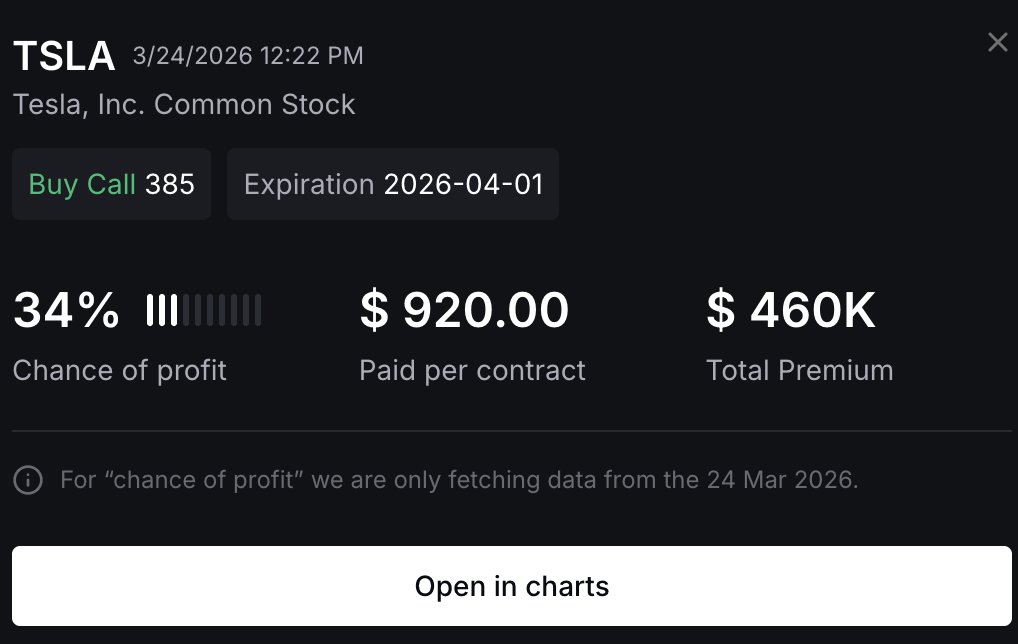Click the Paid per contract label
Screen dimensions: 1018x644
click(x=472, y=371)
